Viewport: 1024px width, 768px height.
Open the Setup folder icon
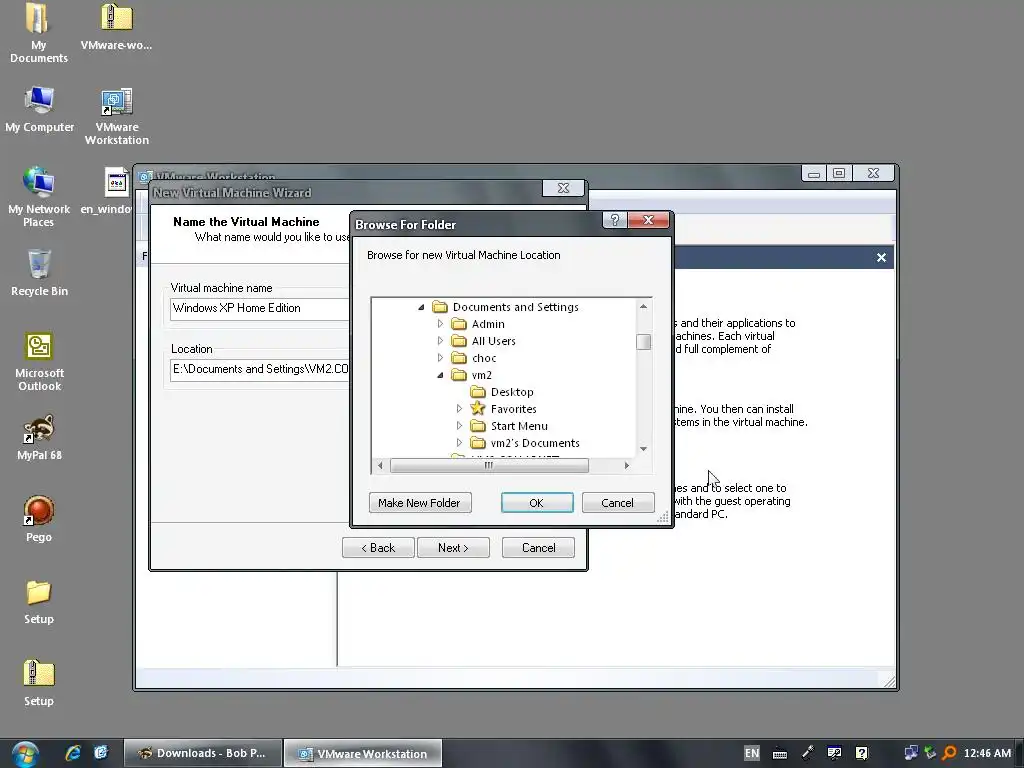pyautogui.click(x=39, y=601)
